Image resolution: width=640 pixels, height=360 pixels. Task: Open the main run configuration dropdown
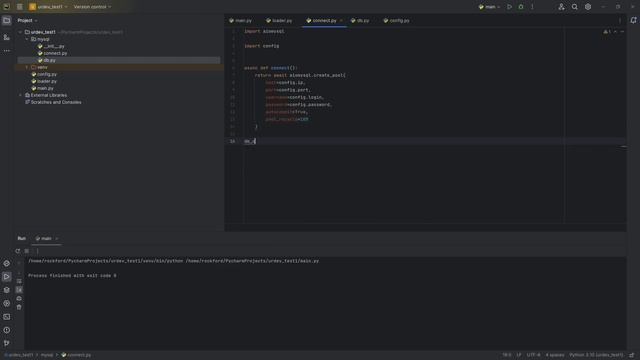pos(489,7)
